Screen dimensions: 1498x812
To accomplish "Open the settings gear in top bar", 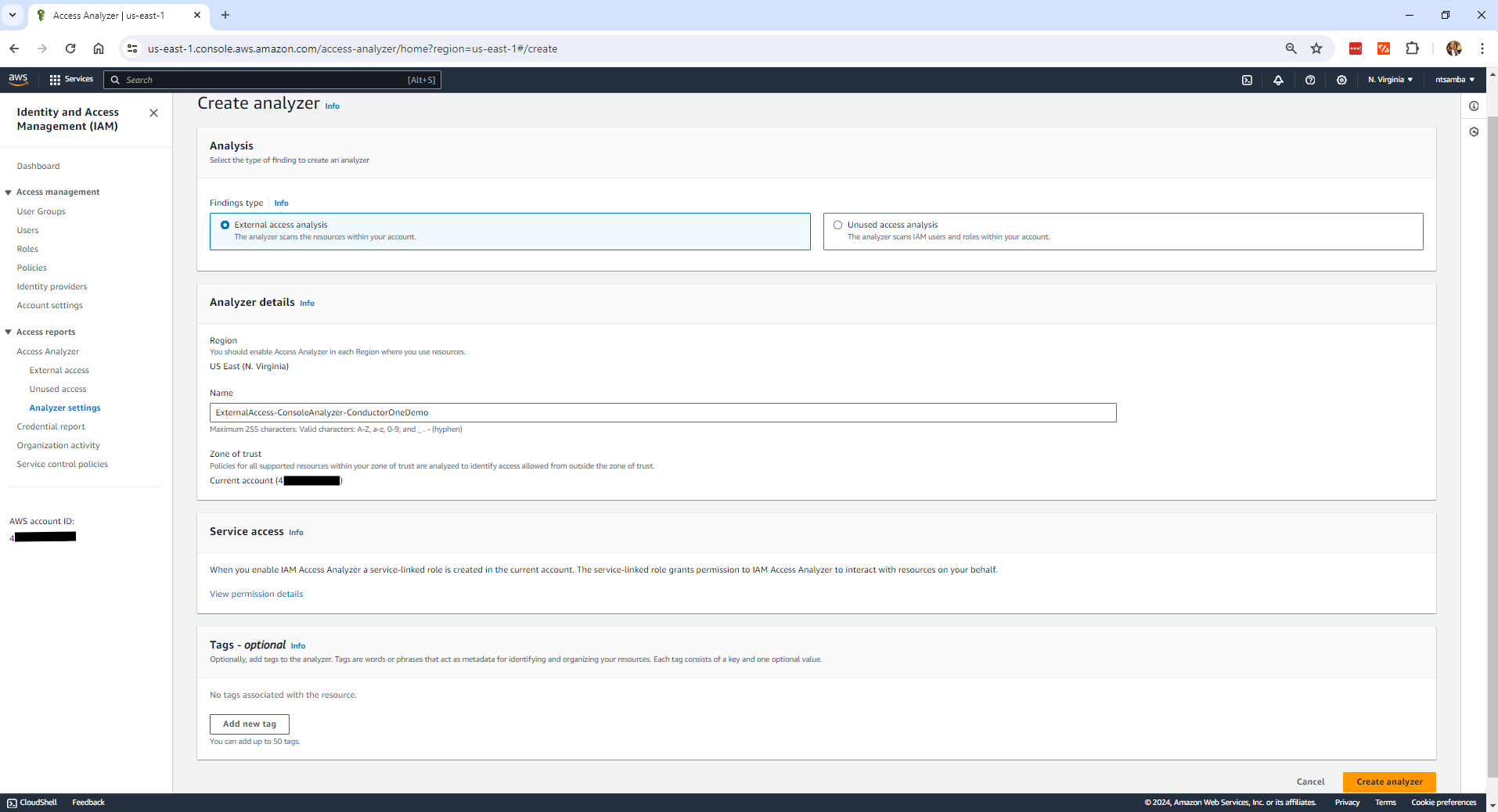I will click(1341, 79).
